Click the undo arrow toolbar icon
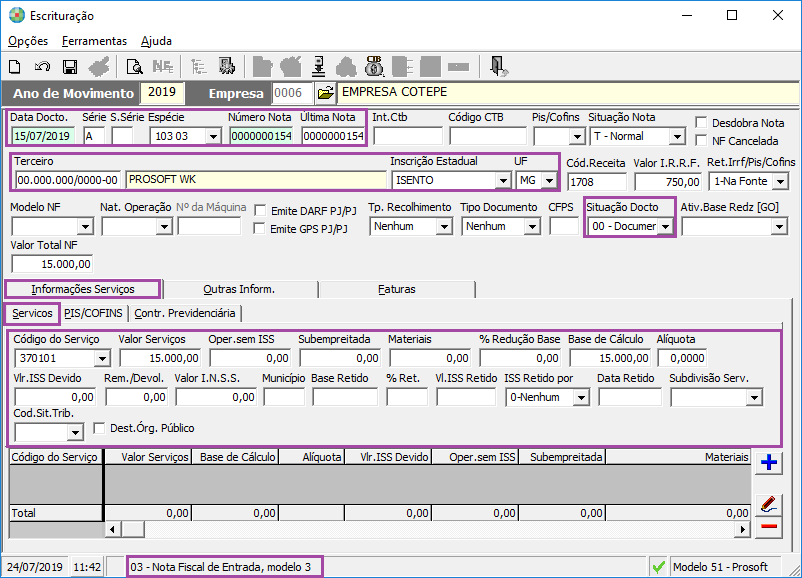The image size is (802, 578). coord(42,67)
